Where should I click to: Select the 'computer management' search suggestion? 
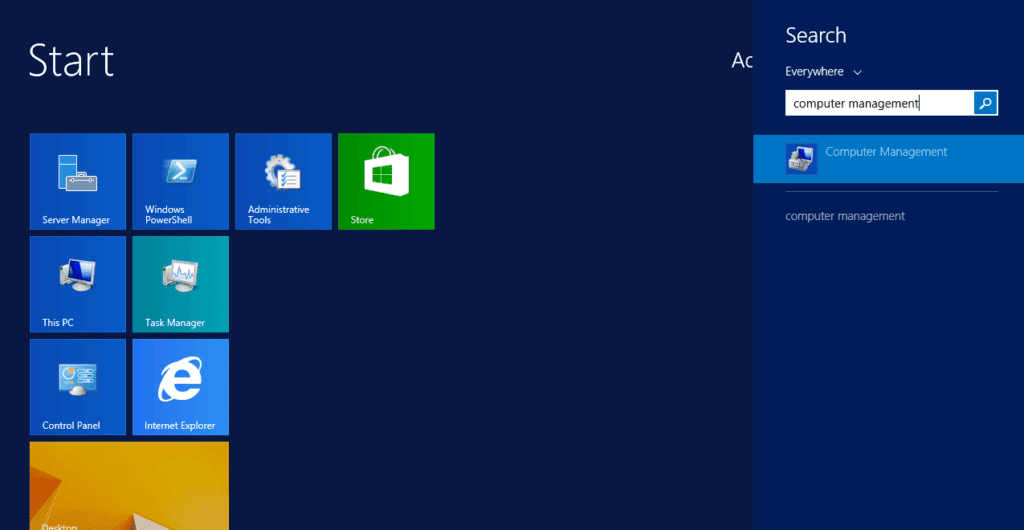point(845,216)
